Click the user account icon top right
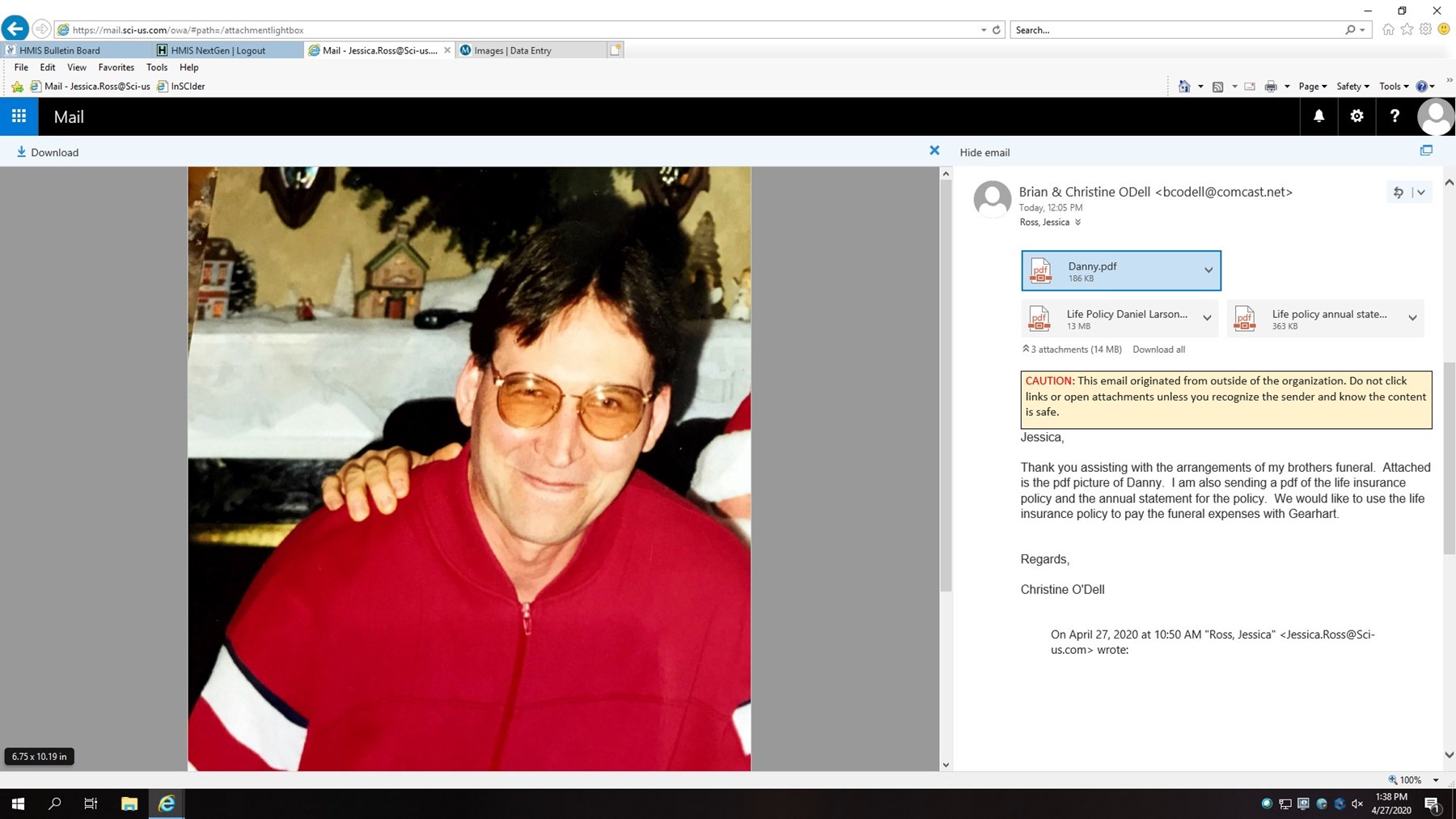 (1436, 116)
